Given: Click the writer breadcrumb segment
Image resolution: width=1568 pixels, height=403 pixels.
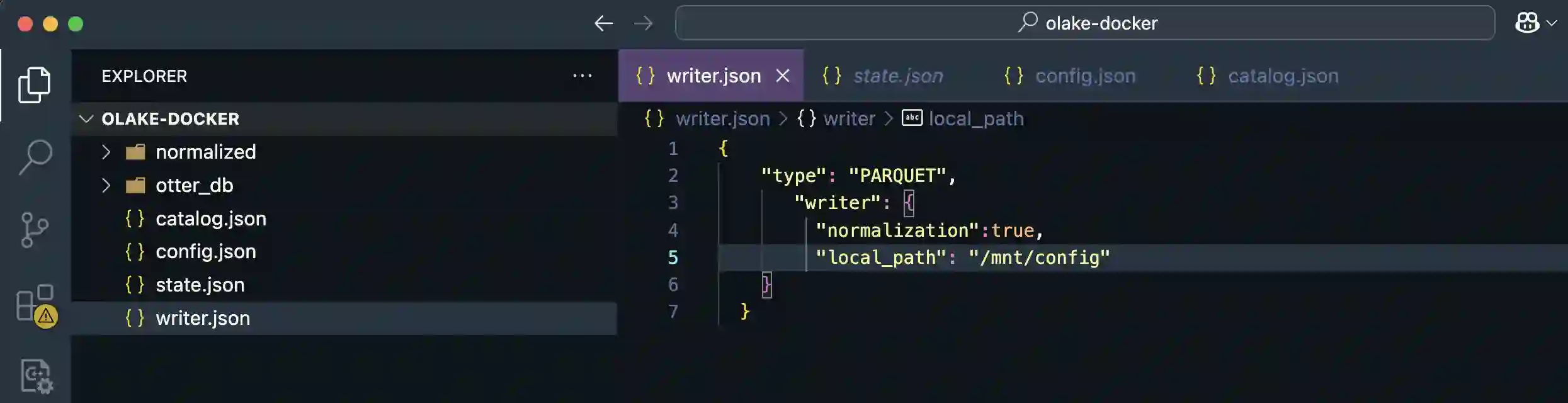Looking at the screenshot, I should click(848, 119).
